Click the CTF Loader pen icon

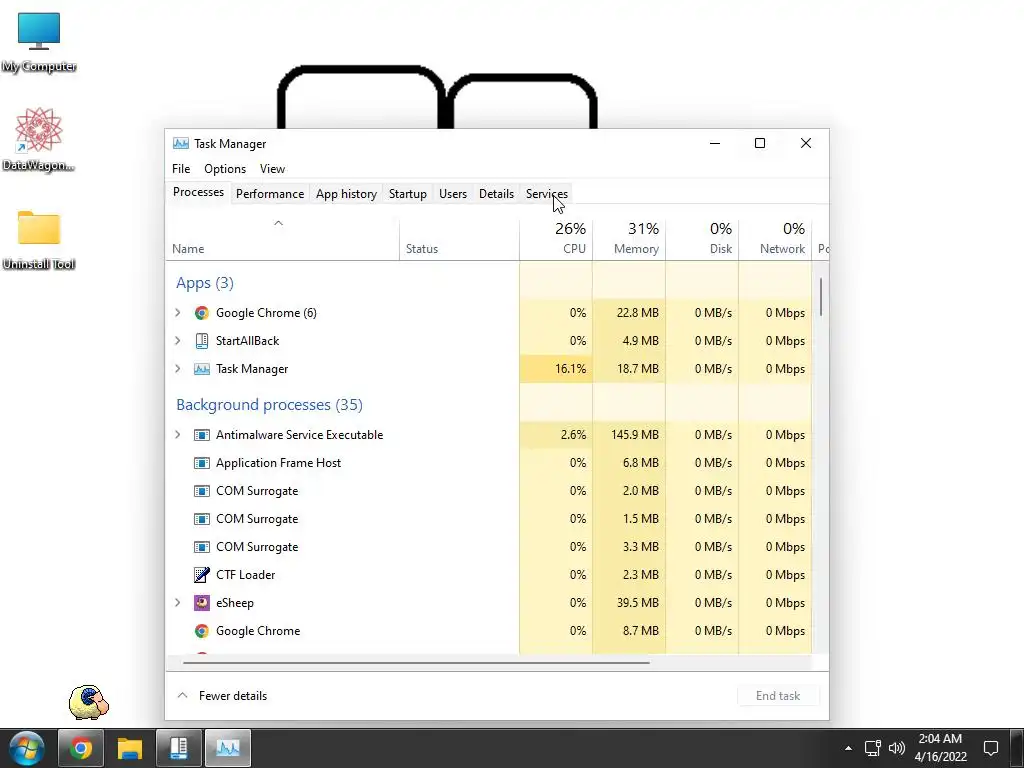click(202, 575)
